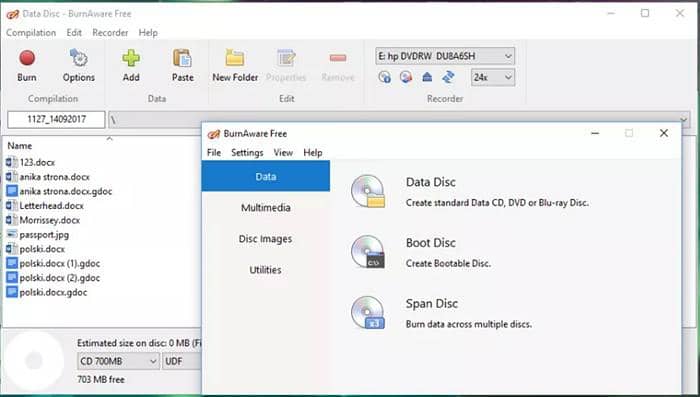The image size is (700, 397).
Task: Click the Data Disc window title logo
Action: pos(12,14)
